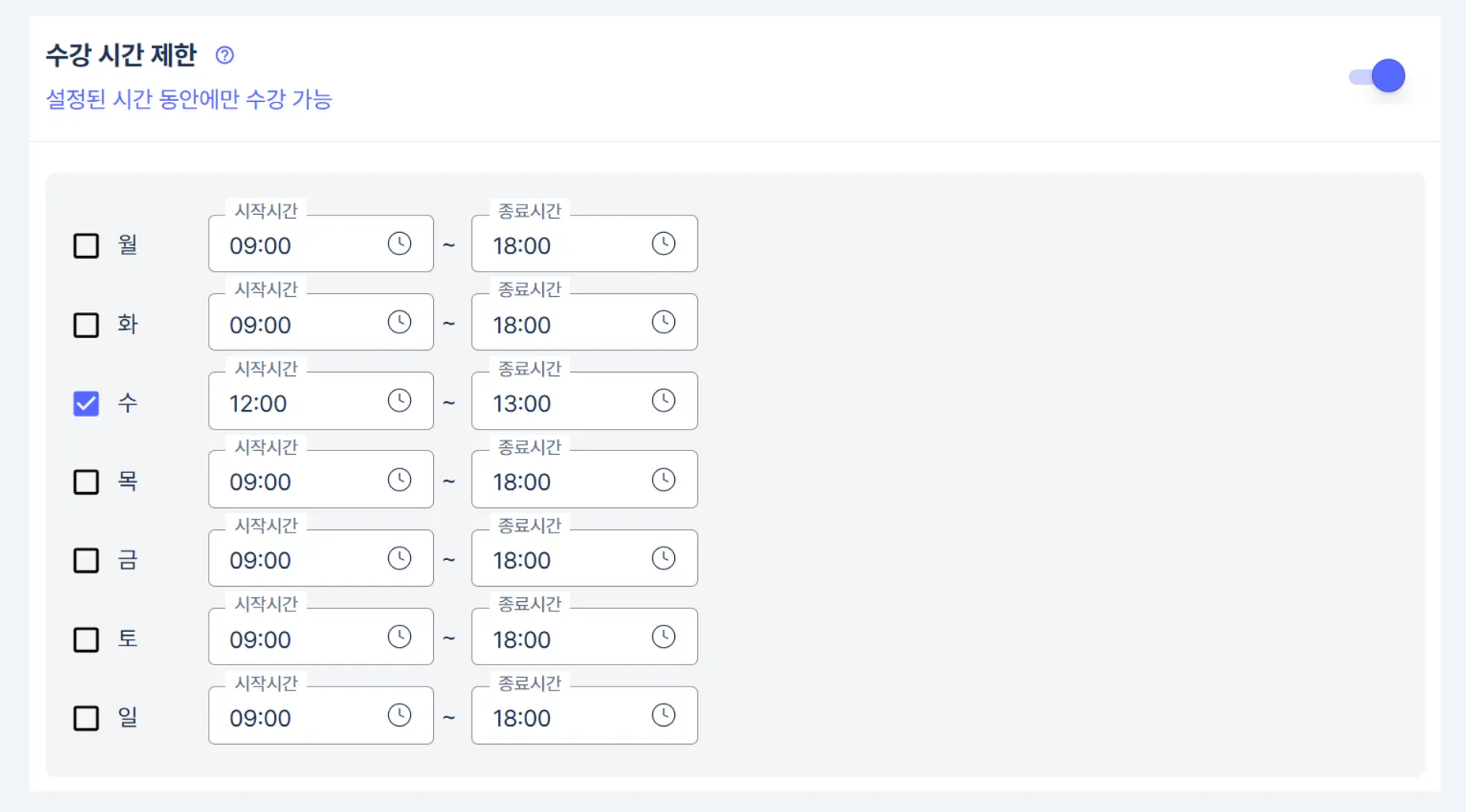Click the 토 end time field showing 18:00
The image size is (1466, 812).
coord(561,638)
